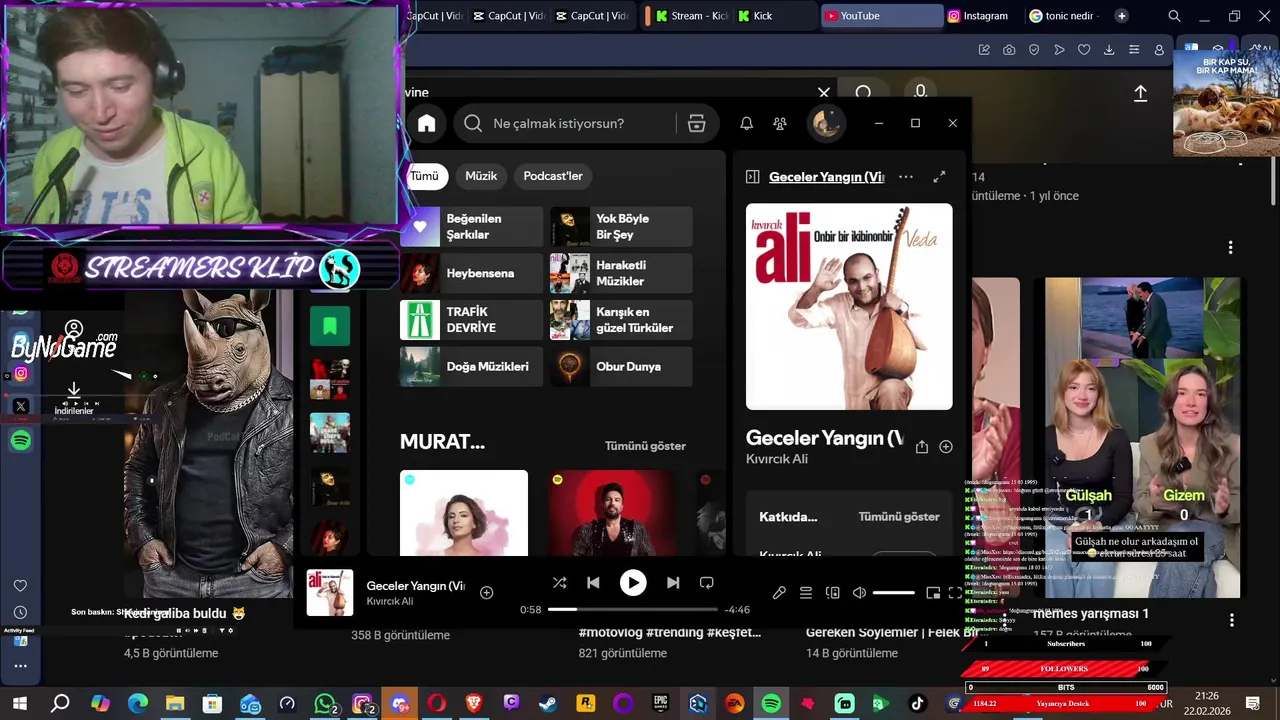
Task: Open bookmarked item icon in Spotify library sidebar
Action: click(x=330, y=326)
